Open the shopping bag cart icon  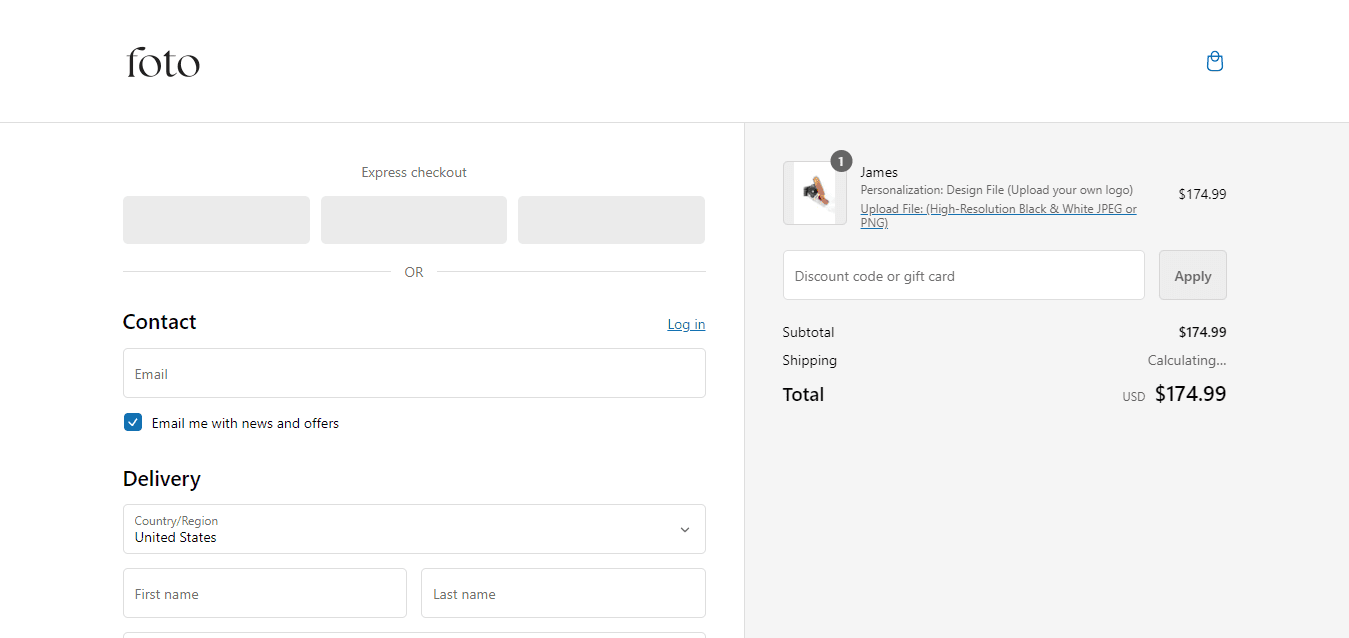[x=1215, y=62]
